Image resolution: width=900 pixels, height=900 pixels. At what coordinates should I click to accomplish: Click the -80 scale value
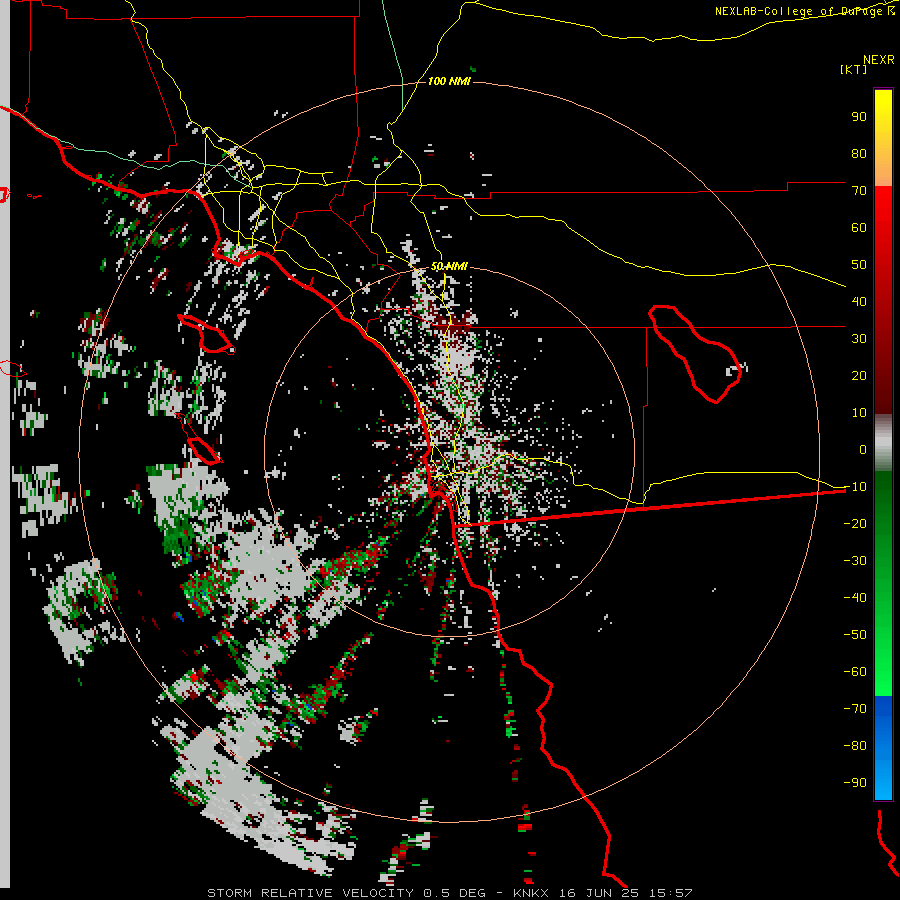[855, 746]
